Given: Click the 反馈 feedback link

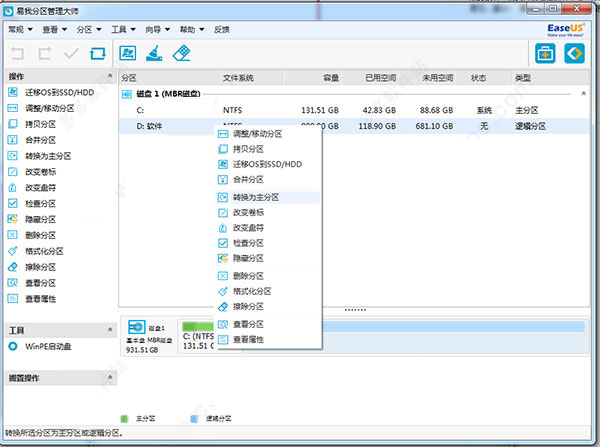Looking at the screenshot, I should click(x=222, y=29).
